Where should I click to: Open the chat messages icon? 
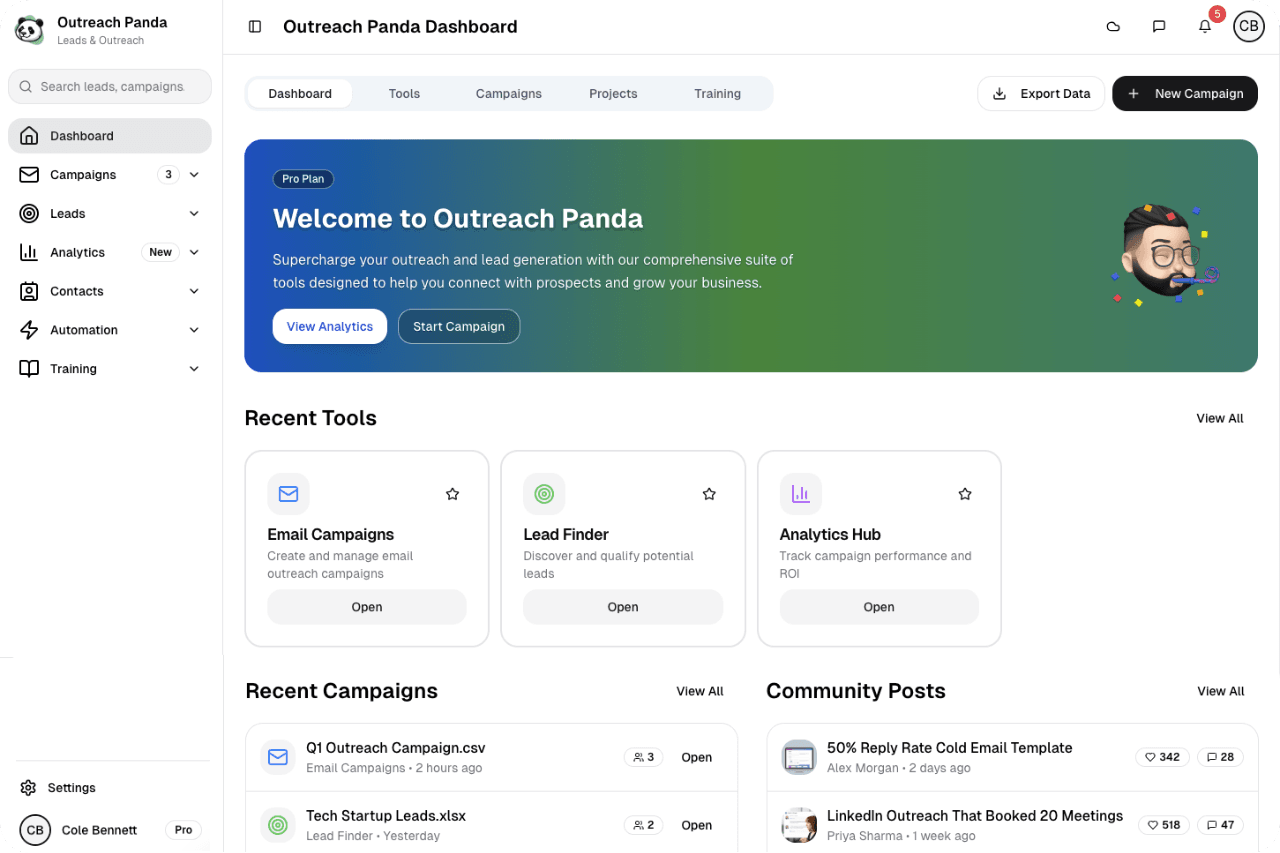point(1158,26)
